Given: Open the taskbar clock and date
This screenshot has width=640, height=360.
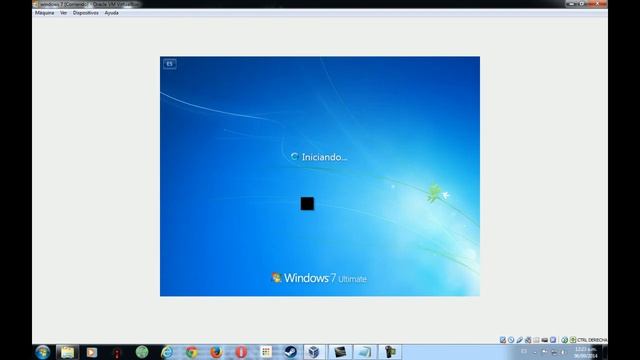Looking at the screenshot, I should (587, 353).
